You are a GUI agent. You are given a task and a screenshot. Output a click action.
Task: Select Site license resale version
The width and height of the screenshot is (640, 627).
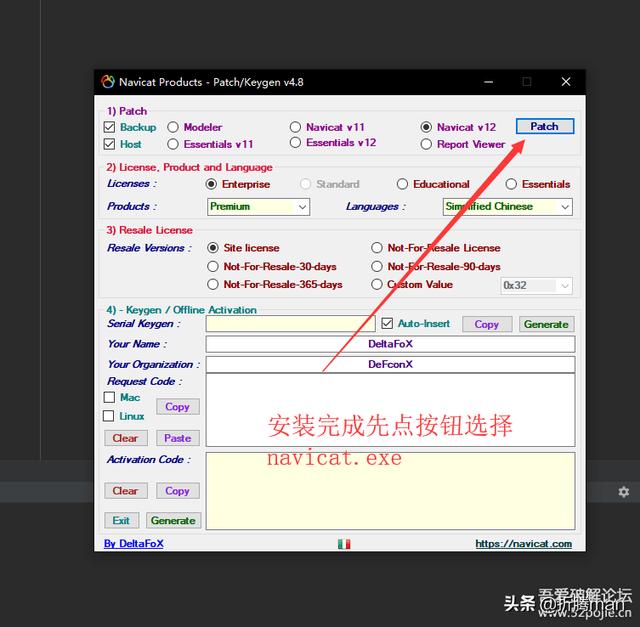pos(213,248)
